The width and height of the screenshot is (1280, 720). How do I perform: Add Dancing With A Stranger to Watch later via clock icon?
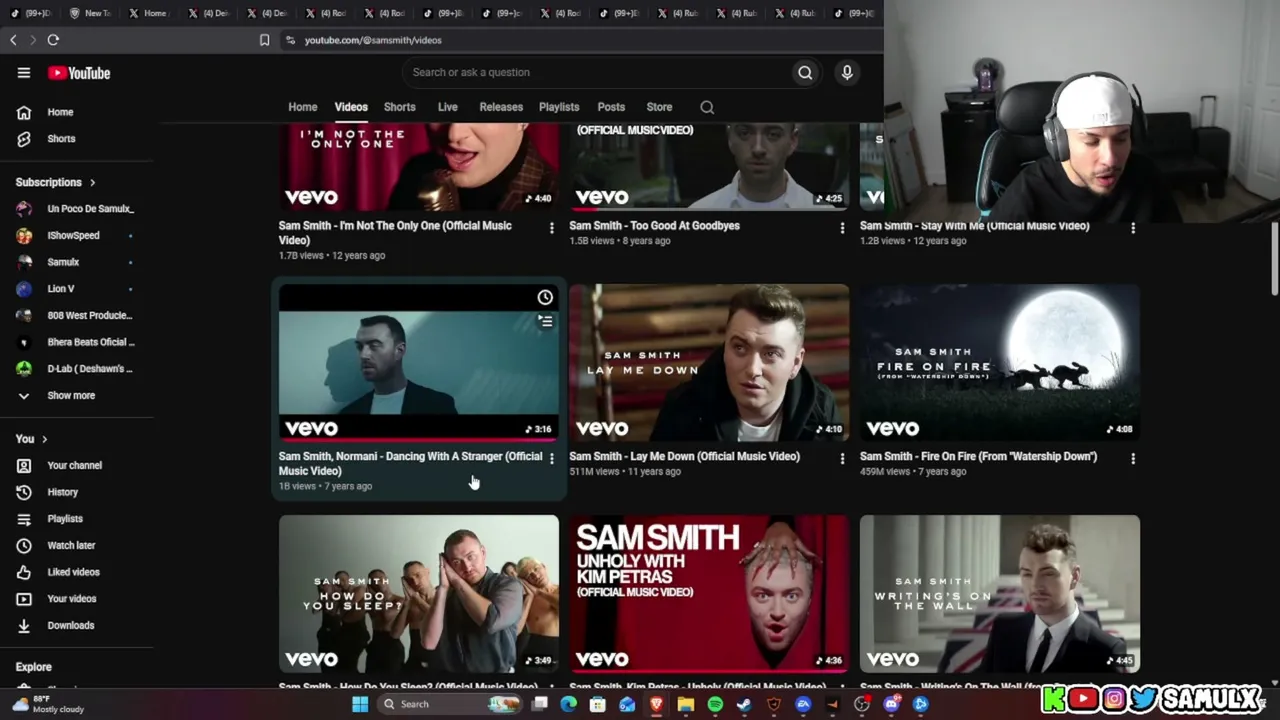545,297
